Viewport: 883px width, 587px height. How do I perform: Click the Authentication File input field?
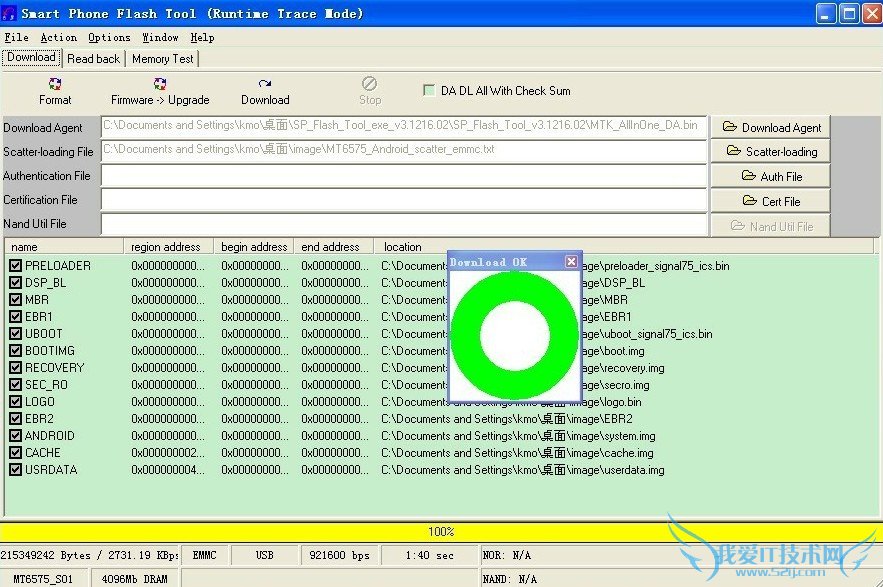(x=404, y=176)
